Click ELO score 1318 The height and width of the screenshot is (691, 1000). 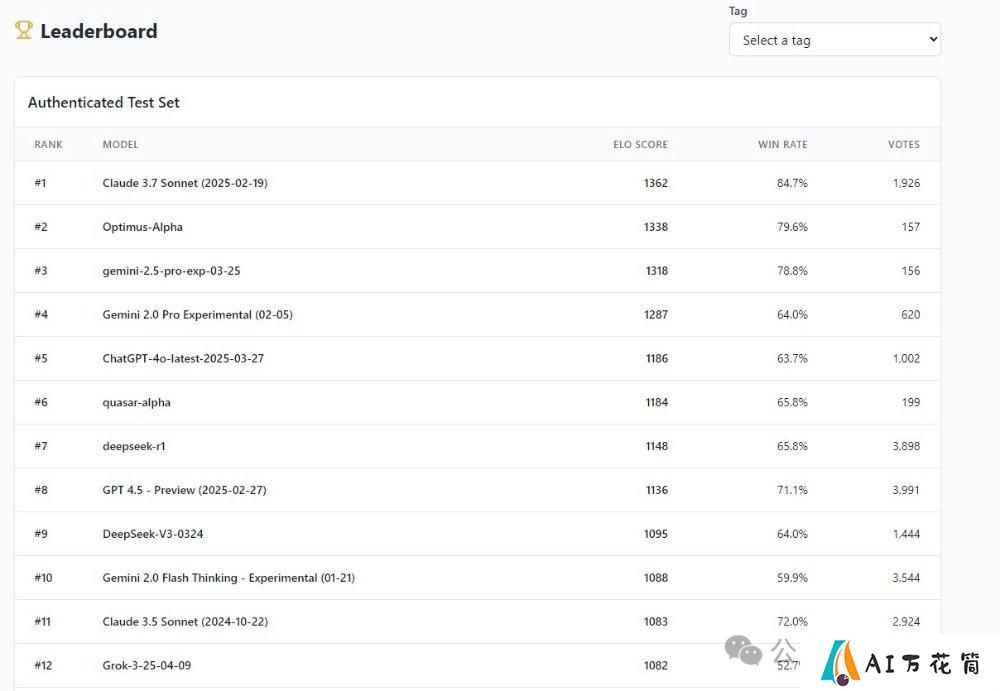click(x=657, y=271)
